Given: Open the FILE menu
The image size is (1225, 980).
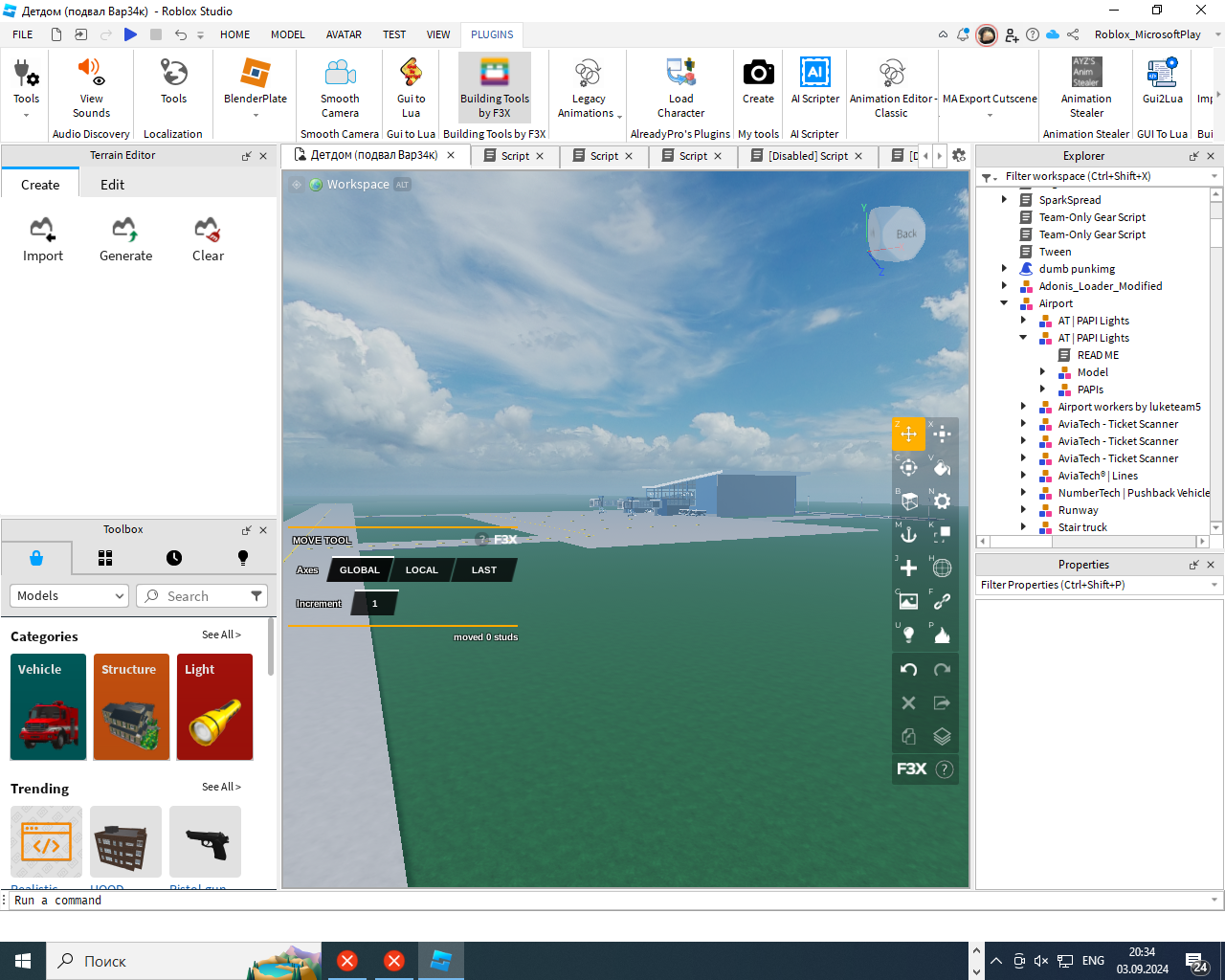Looking at the screenshot, I should pyautogui.click(x=23, y=34).
